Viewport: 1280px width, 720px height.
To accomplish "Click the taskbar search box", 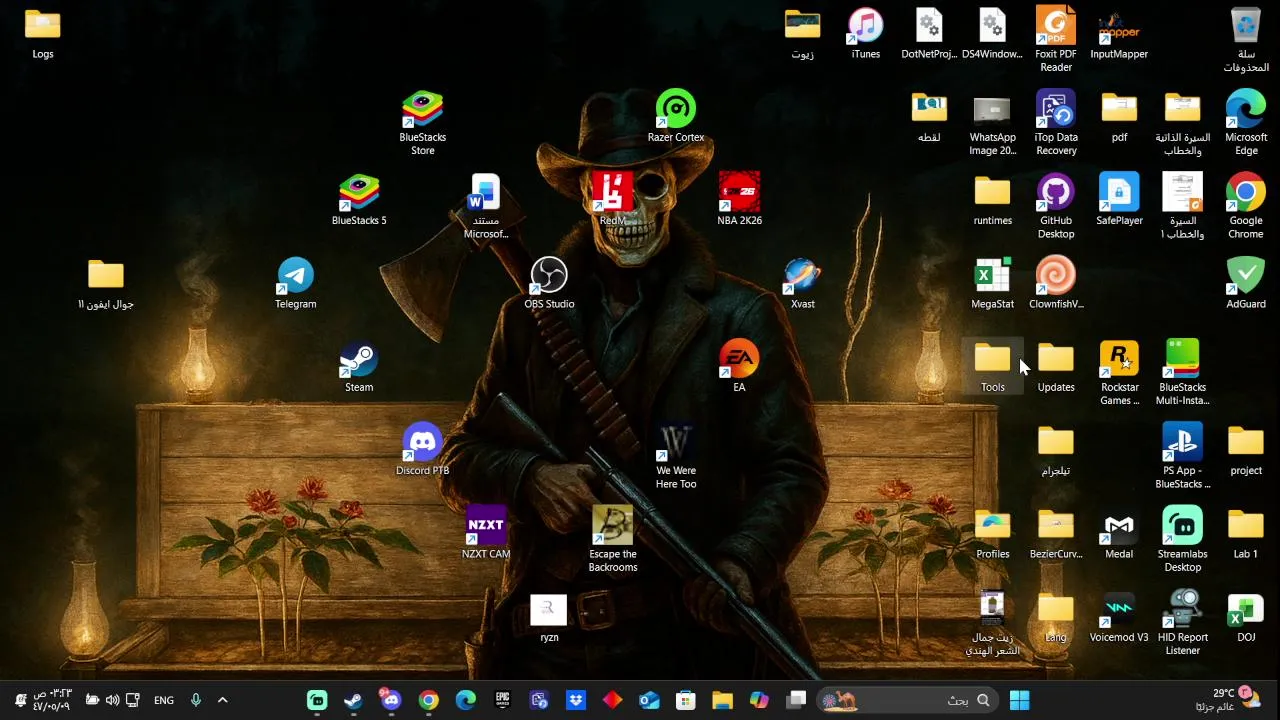I will pos(909,700).
